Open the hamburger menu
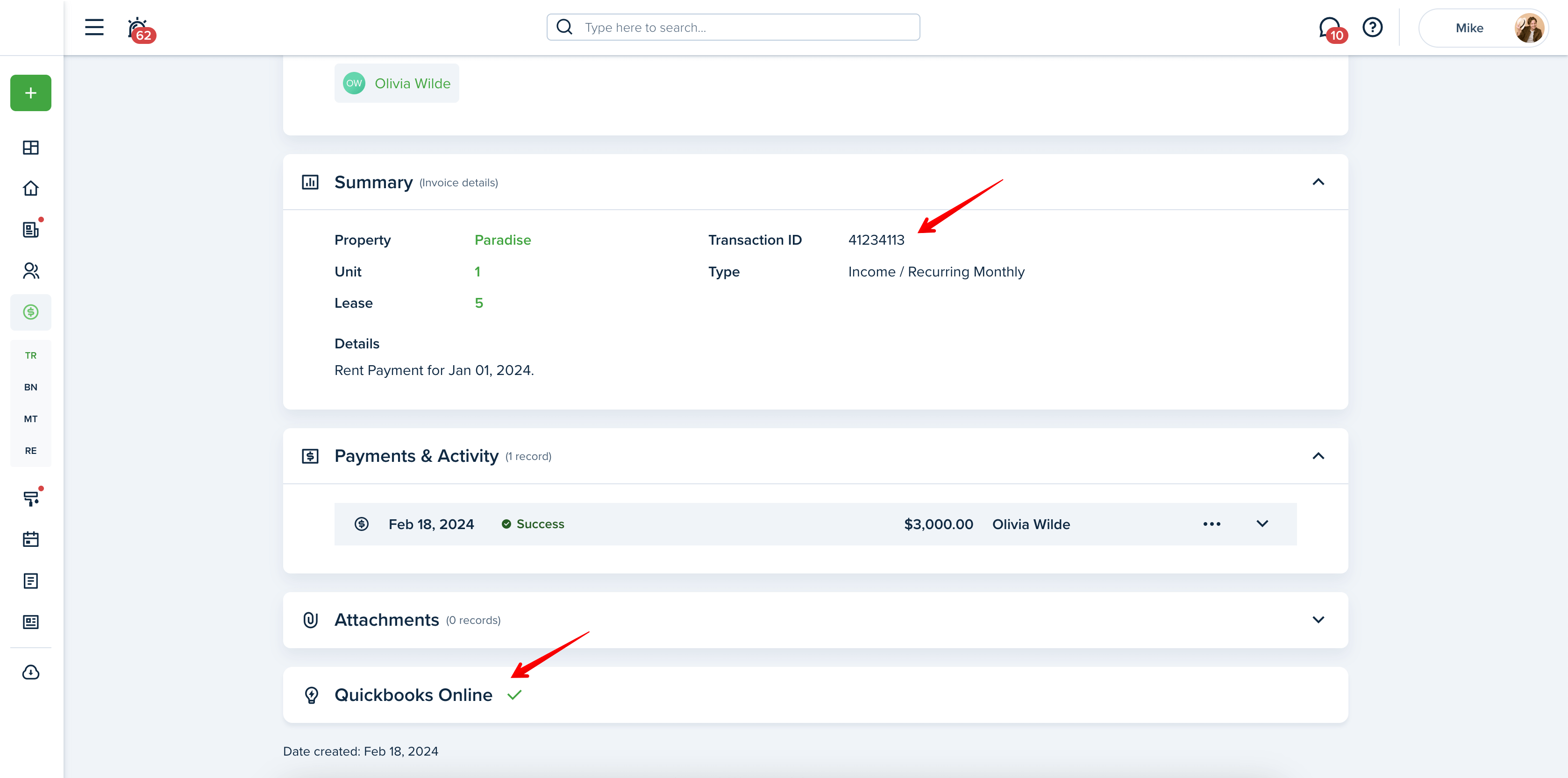This screenshot has width=1568, height=778. 94,28
